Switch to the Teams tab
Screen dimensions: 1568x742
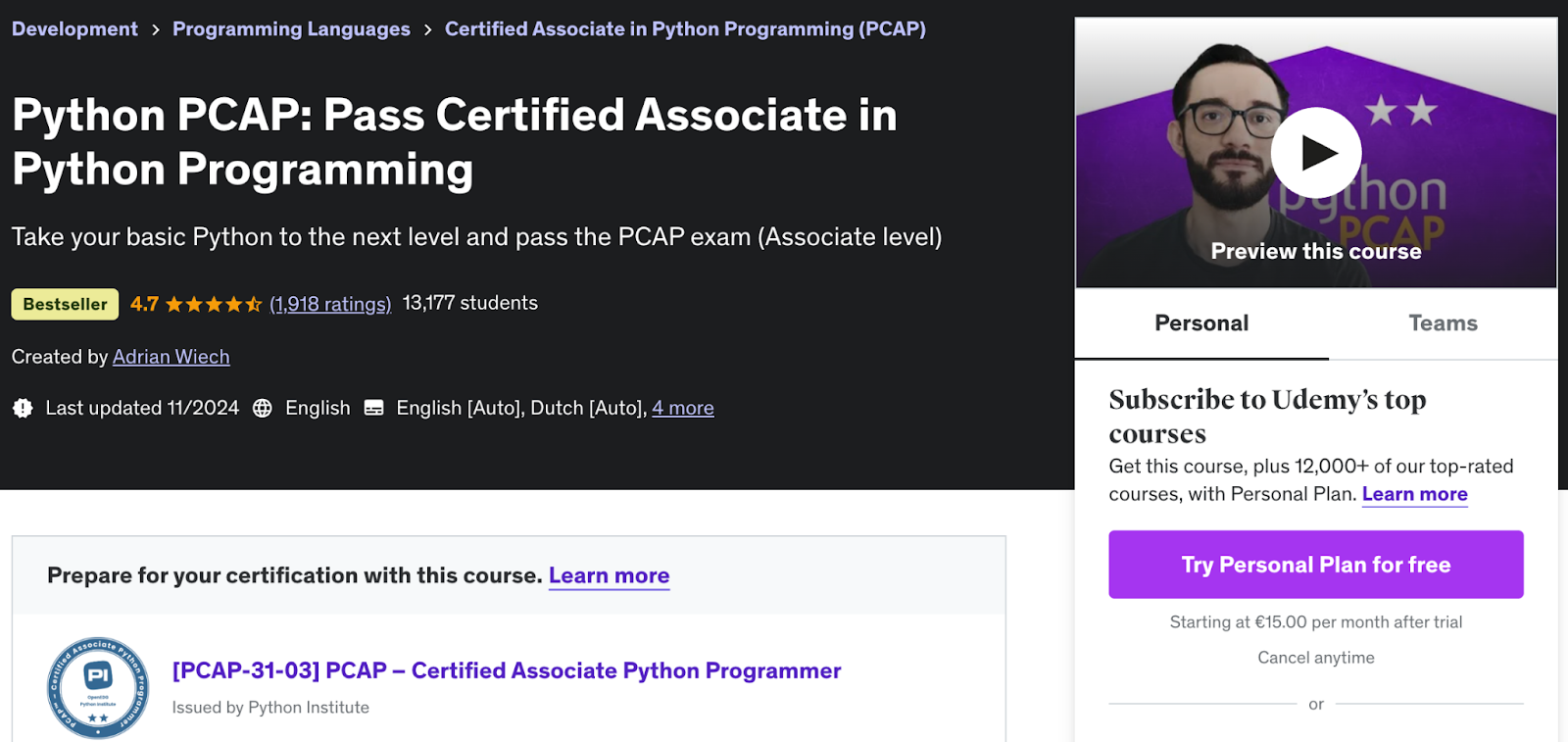click(x=1443, y=323)
